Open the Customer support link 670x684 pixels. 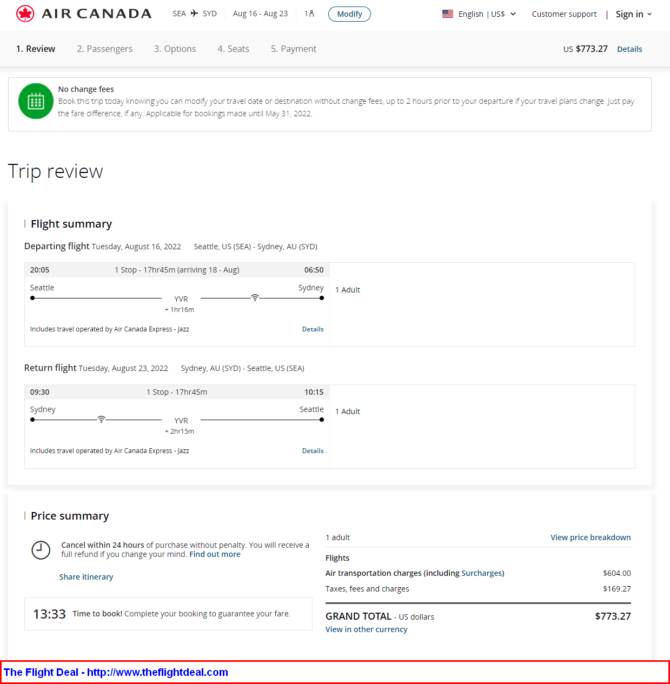564,14
